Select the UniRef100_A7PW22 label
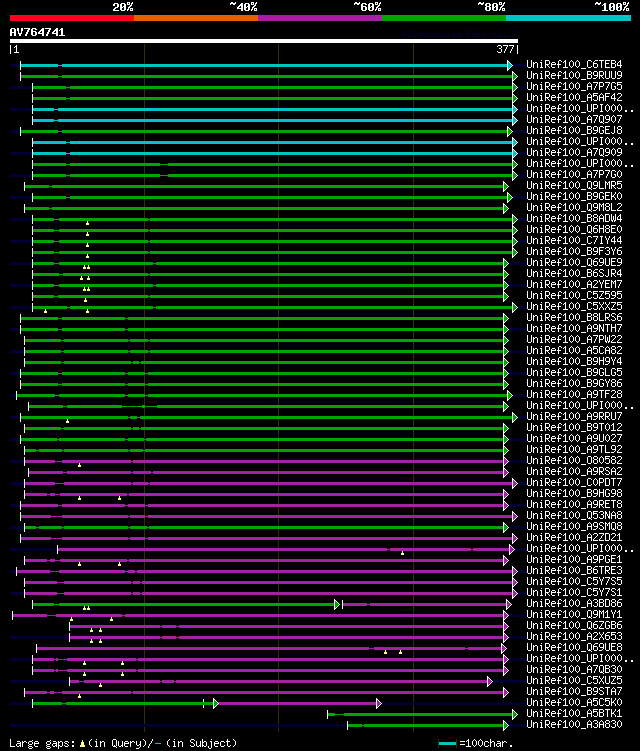 tap(574, 340)
